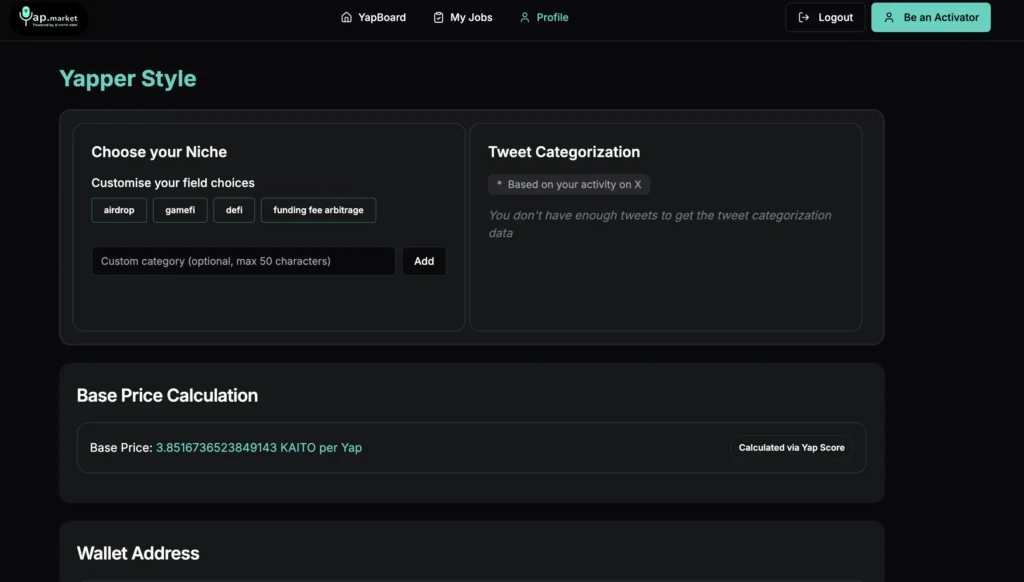Click the not enough tweets message

coord(660,224)
